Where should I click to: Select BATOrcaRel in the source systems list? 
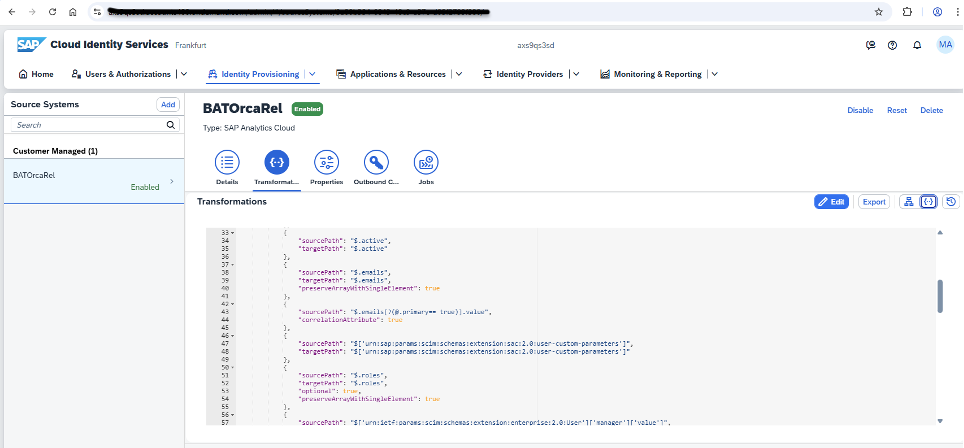94,181
